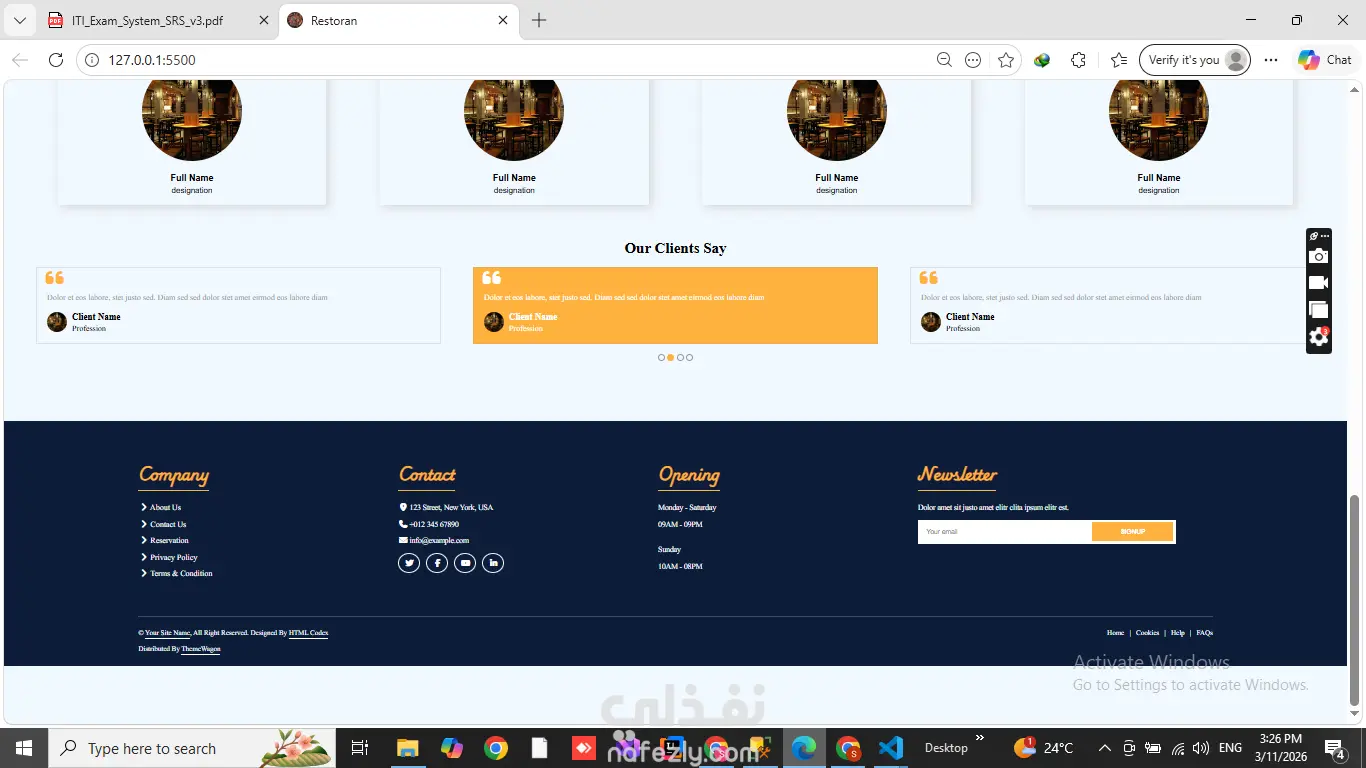1366x768 pixels.
Task: Open Visual Studio Code from the taskbar
Action: [x=891, y=748]
